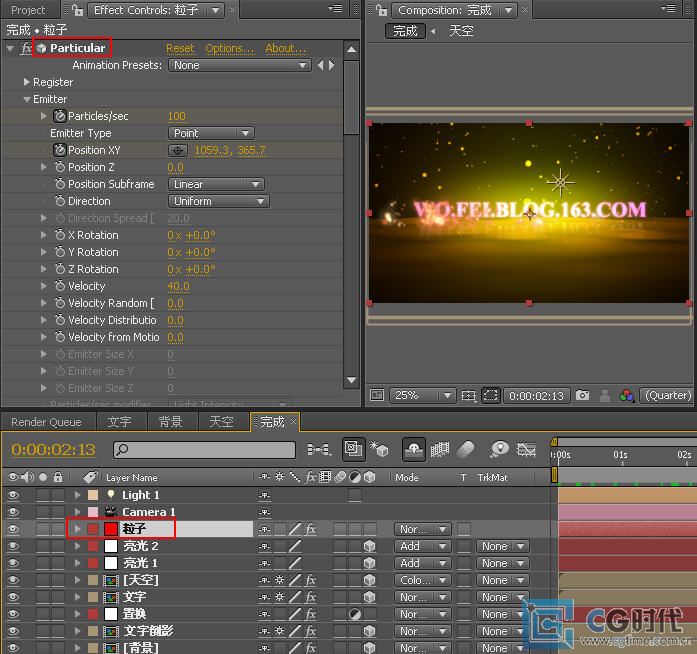The height and width of the screenshot is (654, 697).
Task: Hide the 粒子 layer
Action: point(13,529)
